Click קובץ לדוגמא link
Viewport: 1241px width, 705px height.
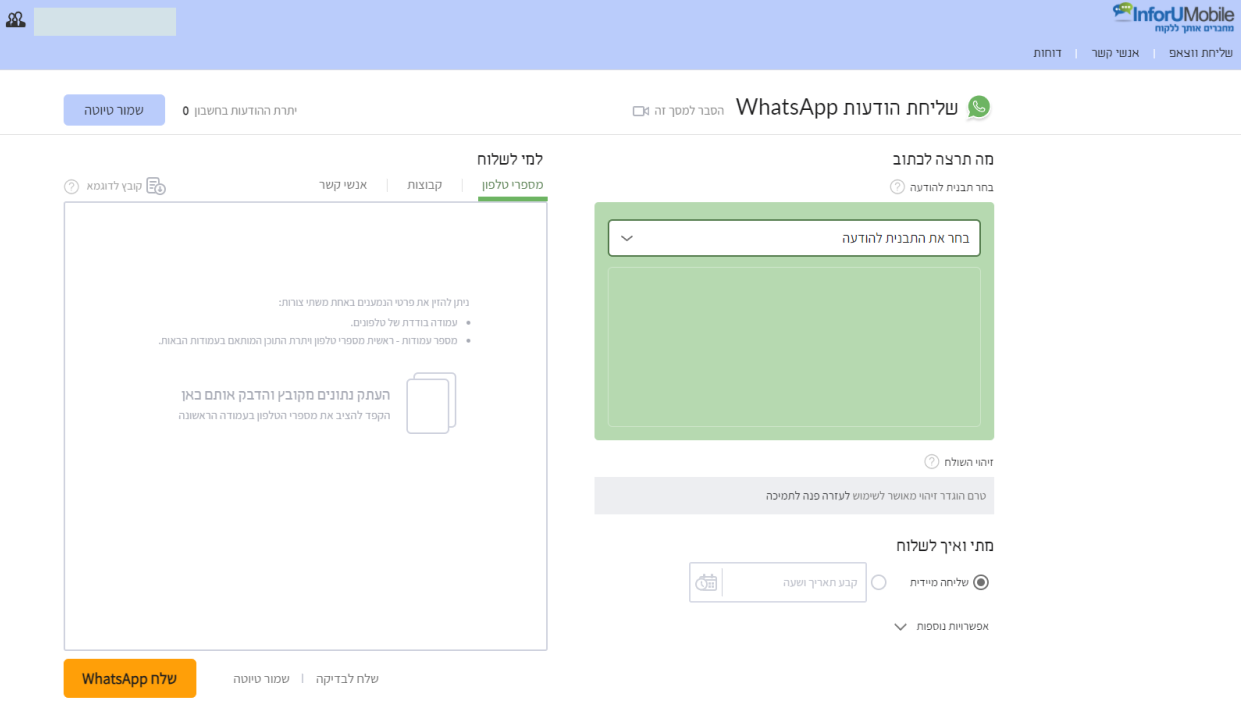tap(113, 187)
